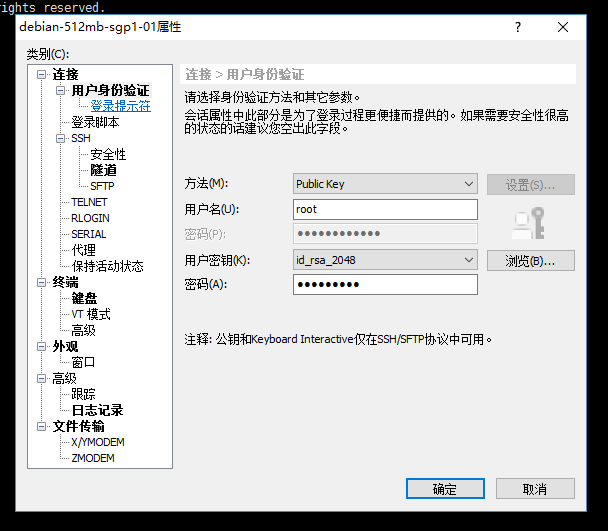The height and width of the screenshot is (531, 608).
Task: Open the SFTP settings category
Action: pos(102,186)
